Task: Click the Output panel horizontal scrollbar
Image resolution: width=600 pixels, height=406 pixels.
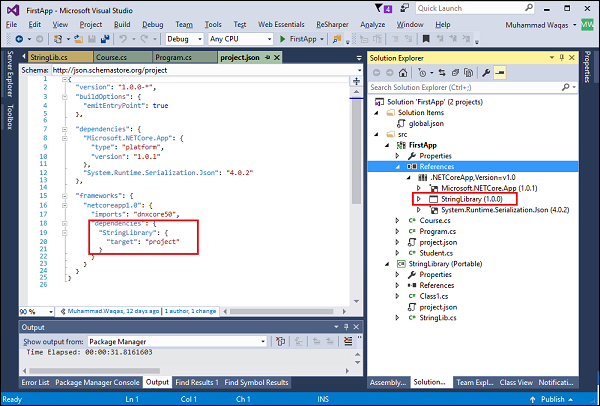Action: click(95, 371)
